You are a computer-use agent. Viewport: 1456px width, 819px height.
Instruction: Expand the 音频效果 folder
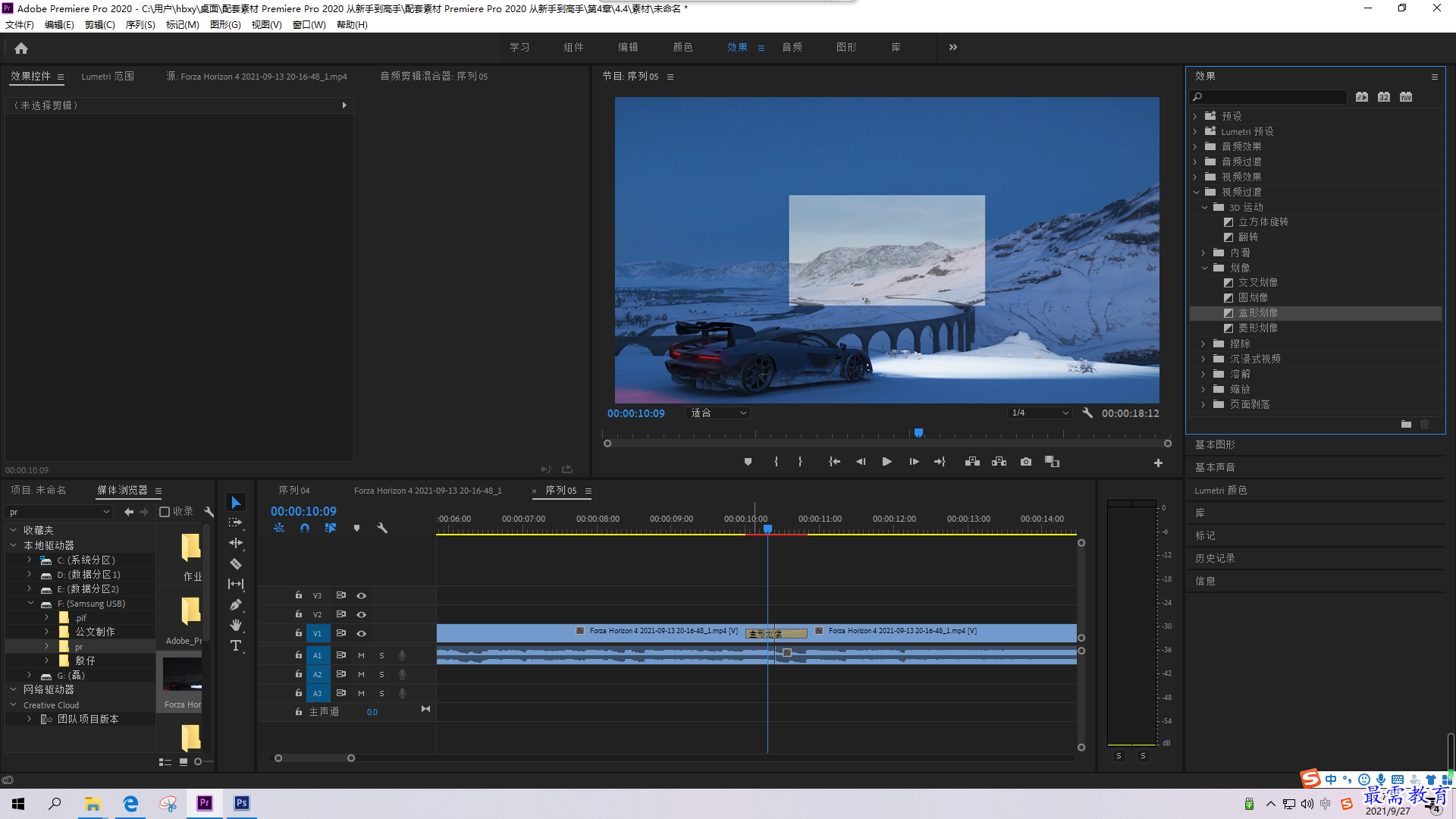point(1195,146)
